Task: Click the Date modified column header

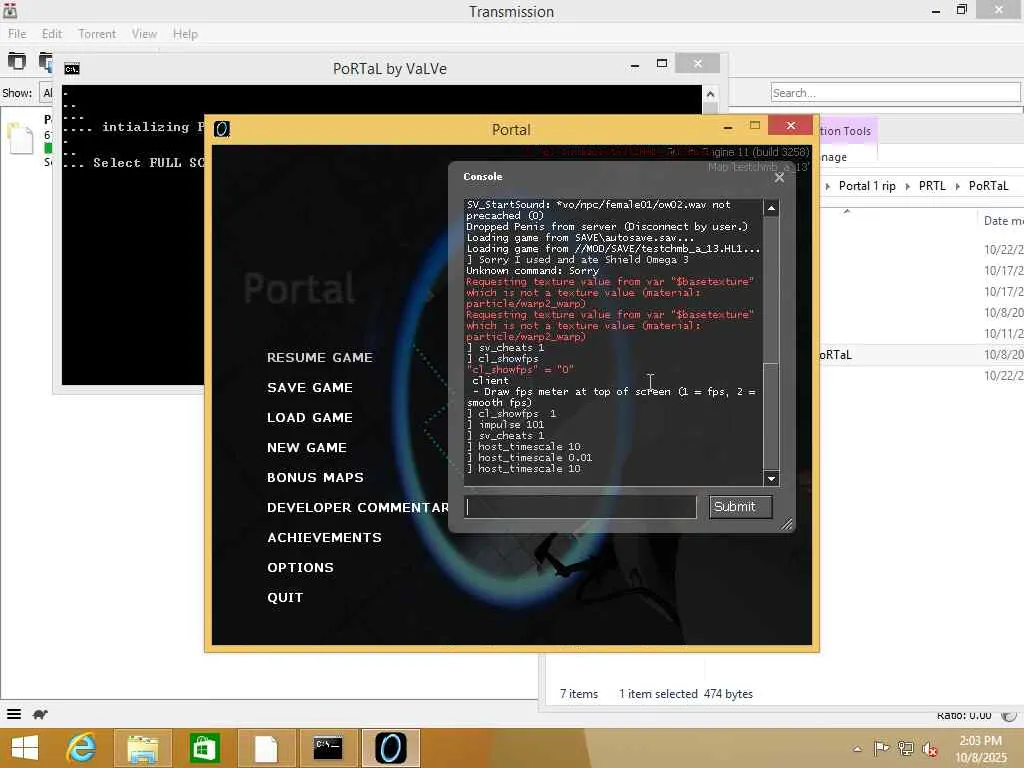Action: (1002, 221)
